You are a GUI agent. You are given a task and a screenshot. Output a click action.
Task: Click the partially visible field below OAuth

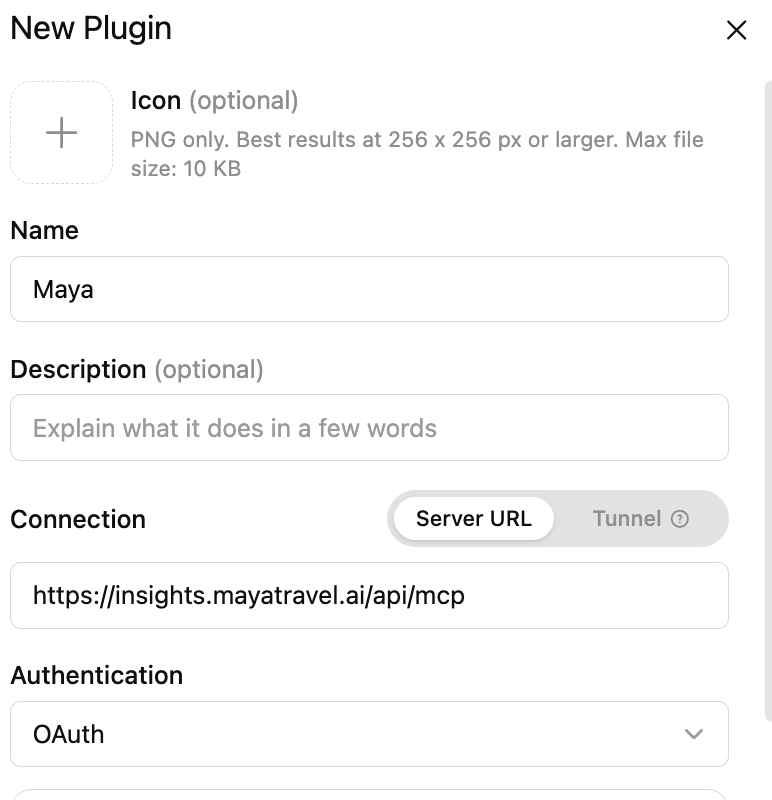(x=369, y=794)
